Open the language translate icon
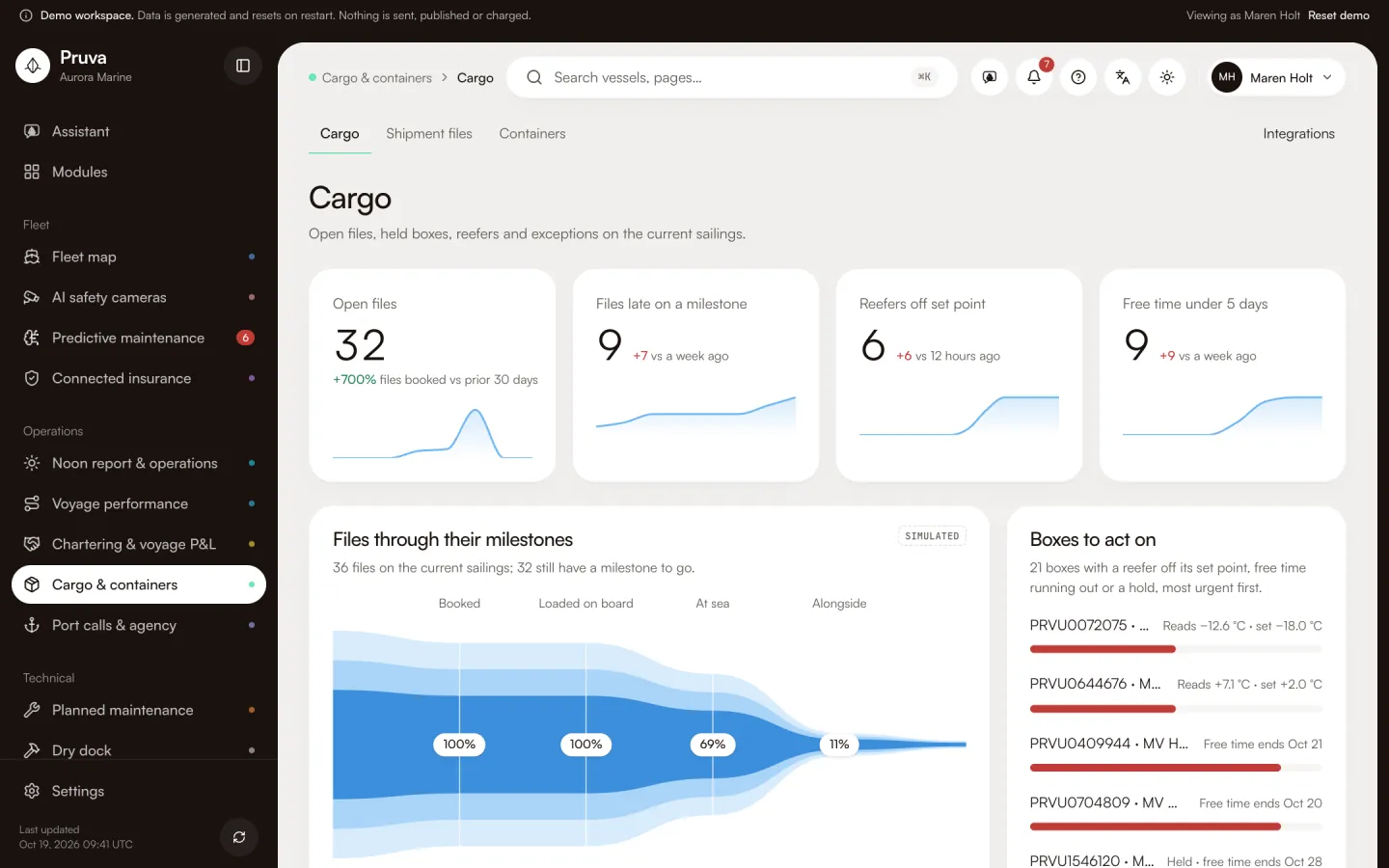This screenshot has width=1389, height=868. click(1123, 77)
